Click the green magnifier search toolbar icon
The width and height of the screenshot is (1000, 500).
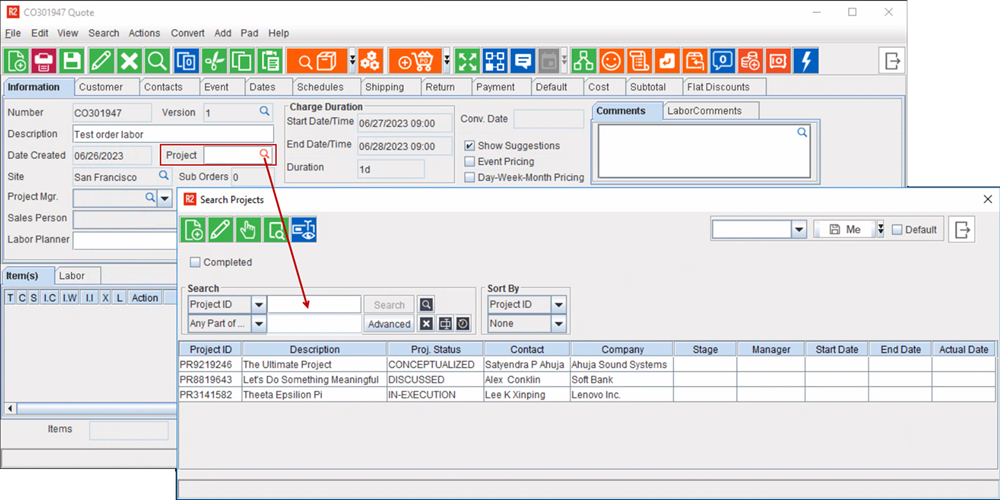coord(157,61)
